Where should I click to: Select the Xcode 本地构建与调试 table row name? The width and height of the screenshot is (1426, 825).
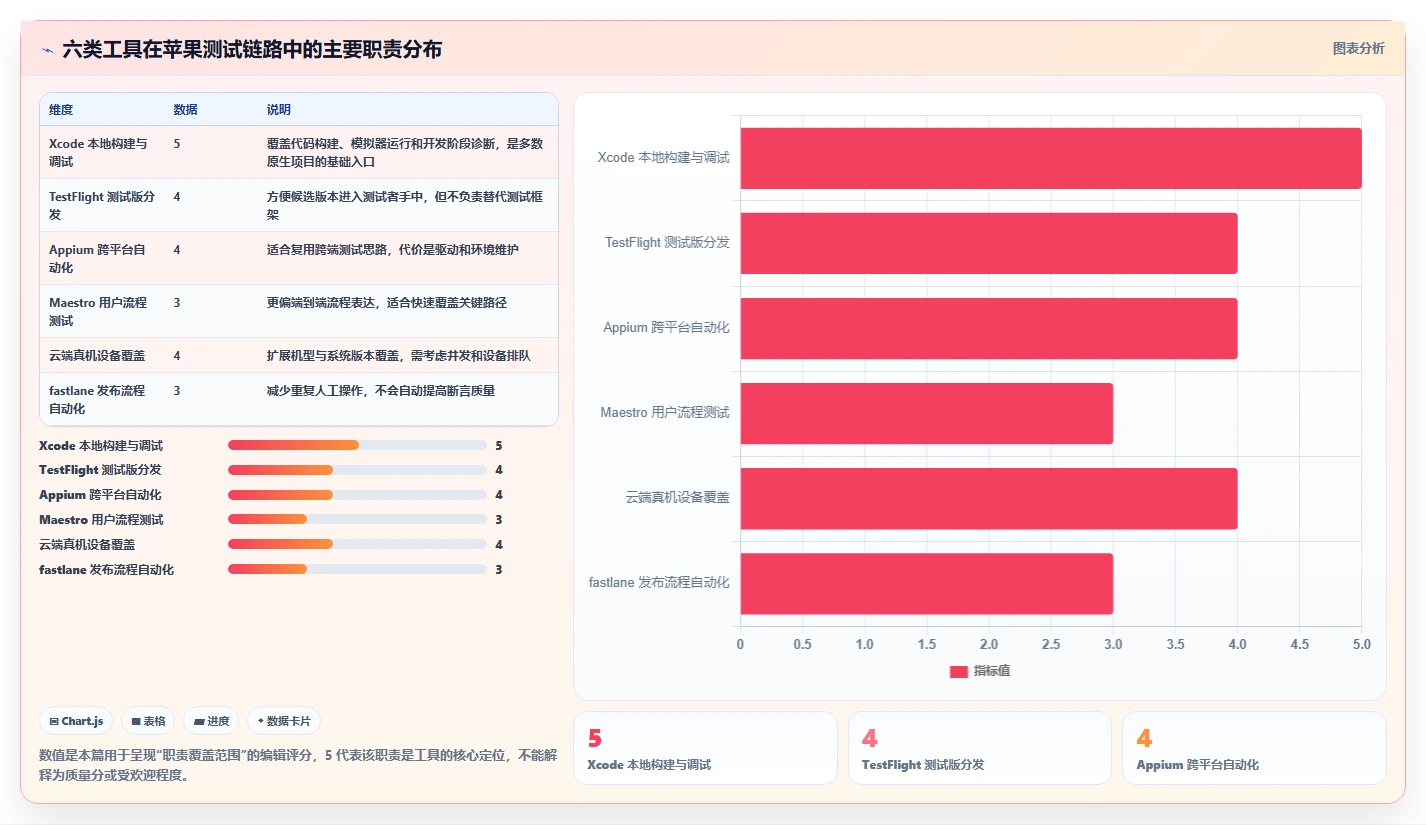pos(98,152)
